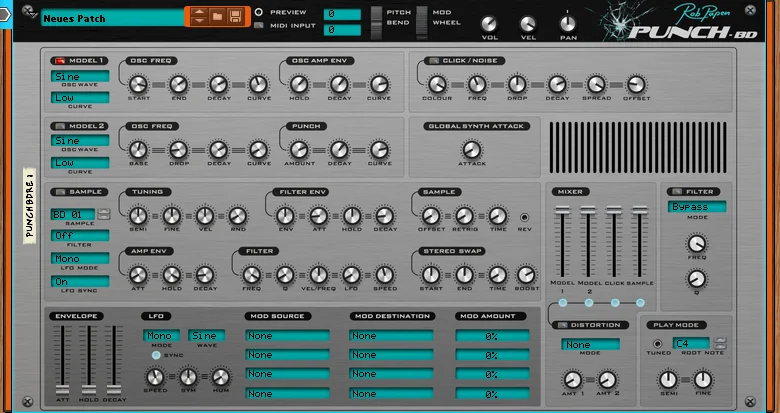This screenshot has width=780, height=413.
Task: Open the bottom LFO Mode Mono selector
Action: (161, 335)
